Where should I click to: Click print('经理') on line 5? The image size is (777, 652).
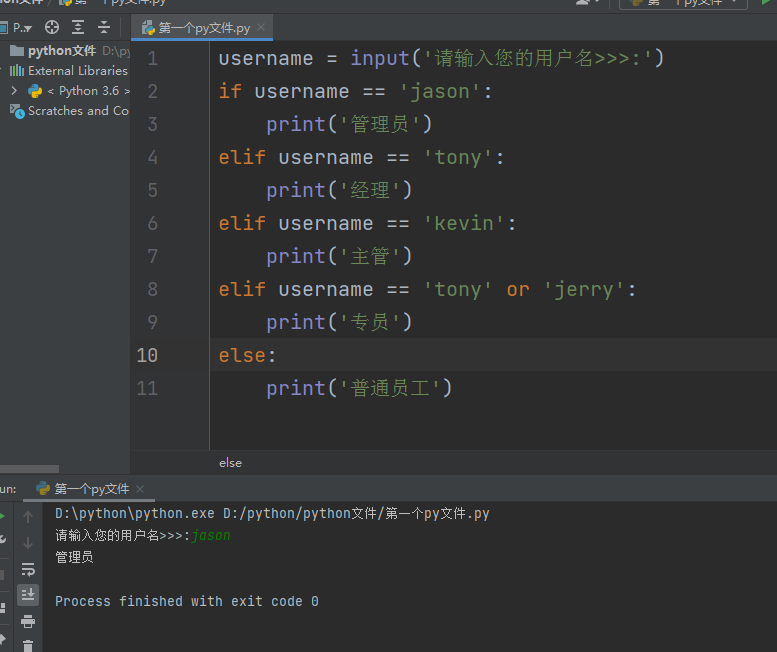[x=339, y=190]
